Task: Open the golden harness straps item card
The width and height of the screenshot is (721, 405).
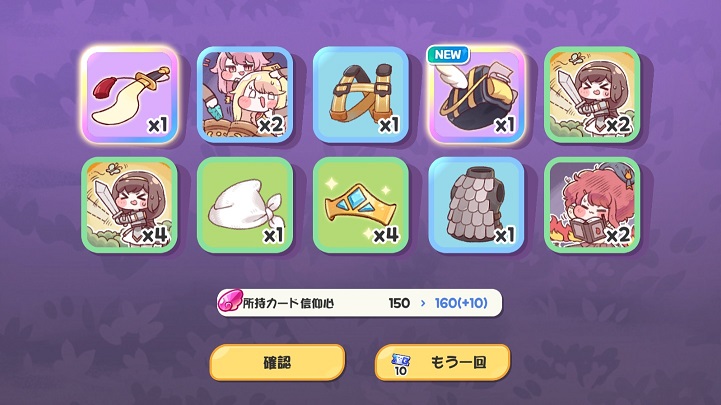Action: tap(360, 95)
